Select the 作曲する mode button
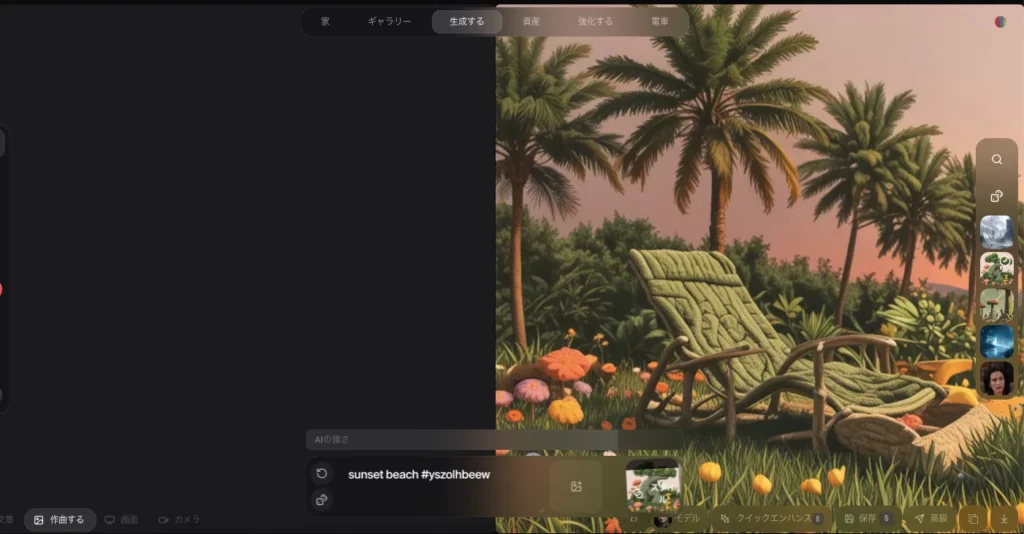The height and width of the screenshot is (534, 1024). point(60,520)
